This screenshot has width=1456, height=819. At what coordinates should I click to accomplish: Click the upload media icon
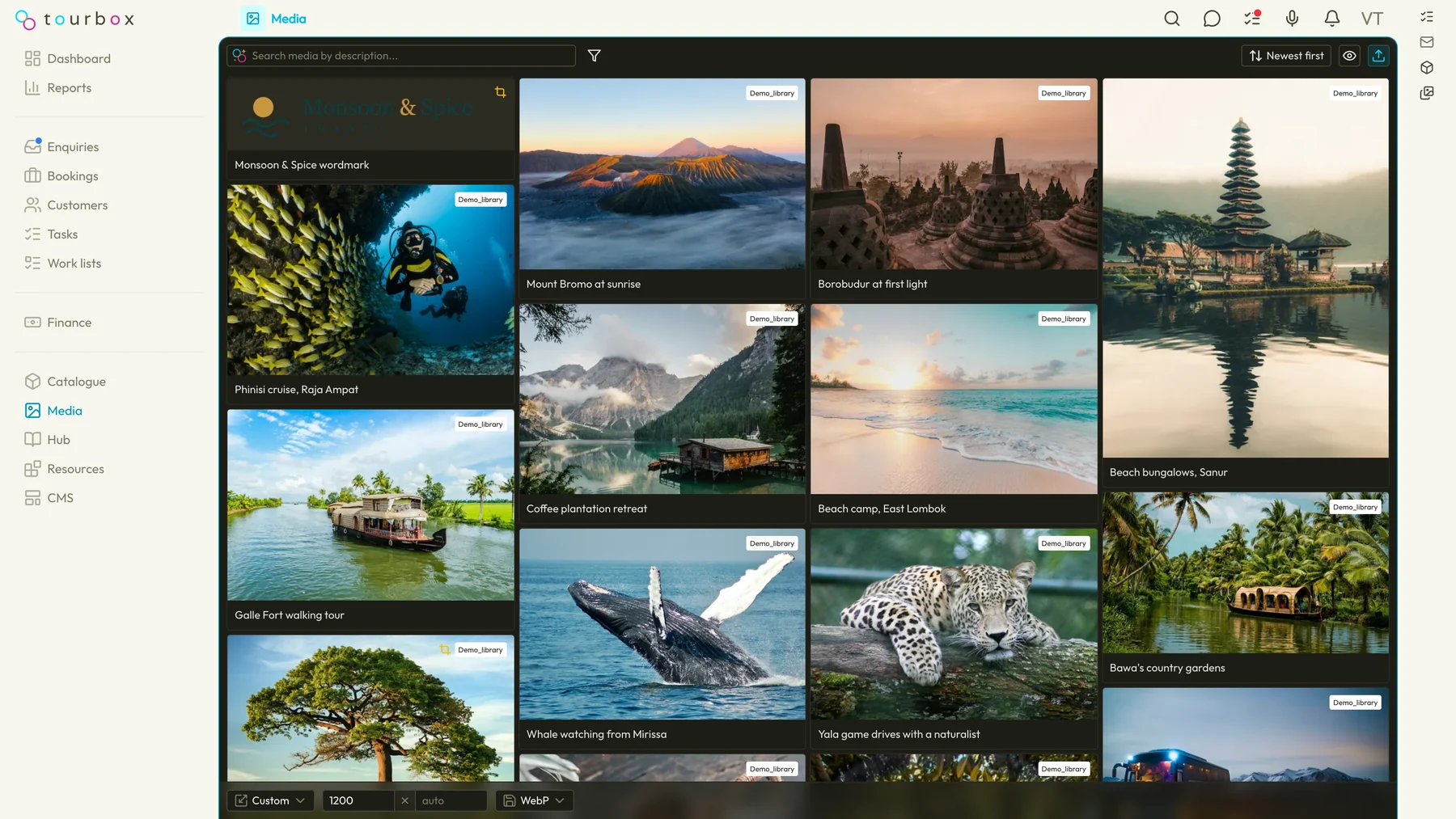pyautogui.click(x=1378, y=56)
